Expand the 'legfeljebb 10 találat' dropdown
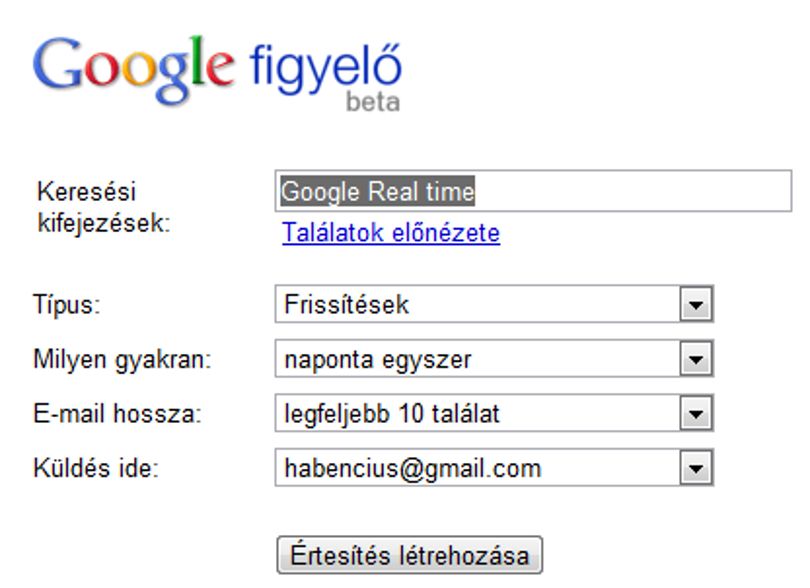This screenshot has width=810, height=588. (x=494, y=413)
